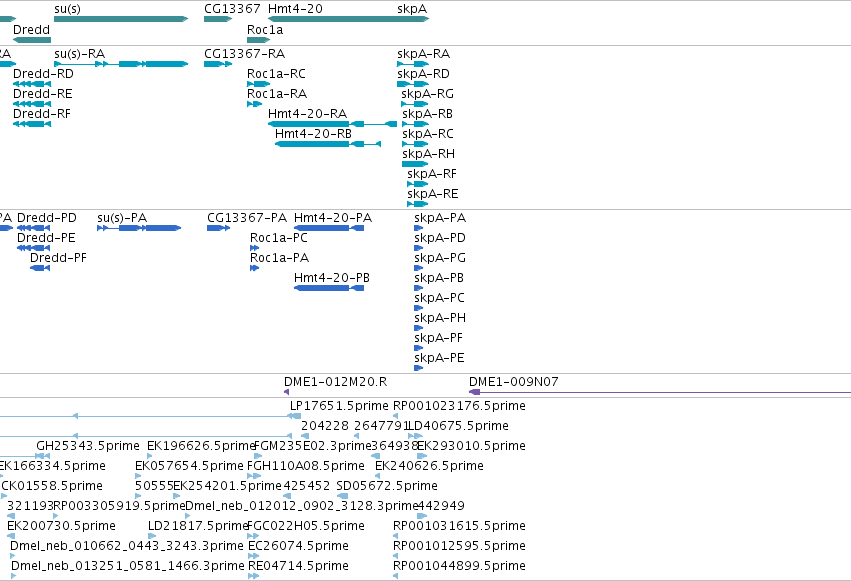Screen dimensions: 851x581
Task: Select the skpA-PF protein
Action: 418,348
